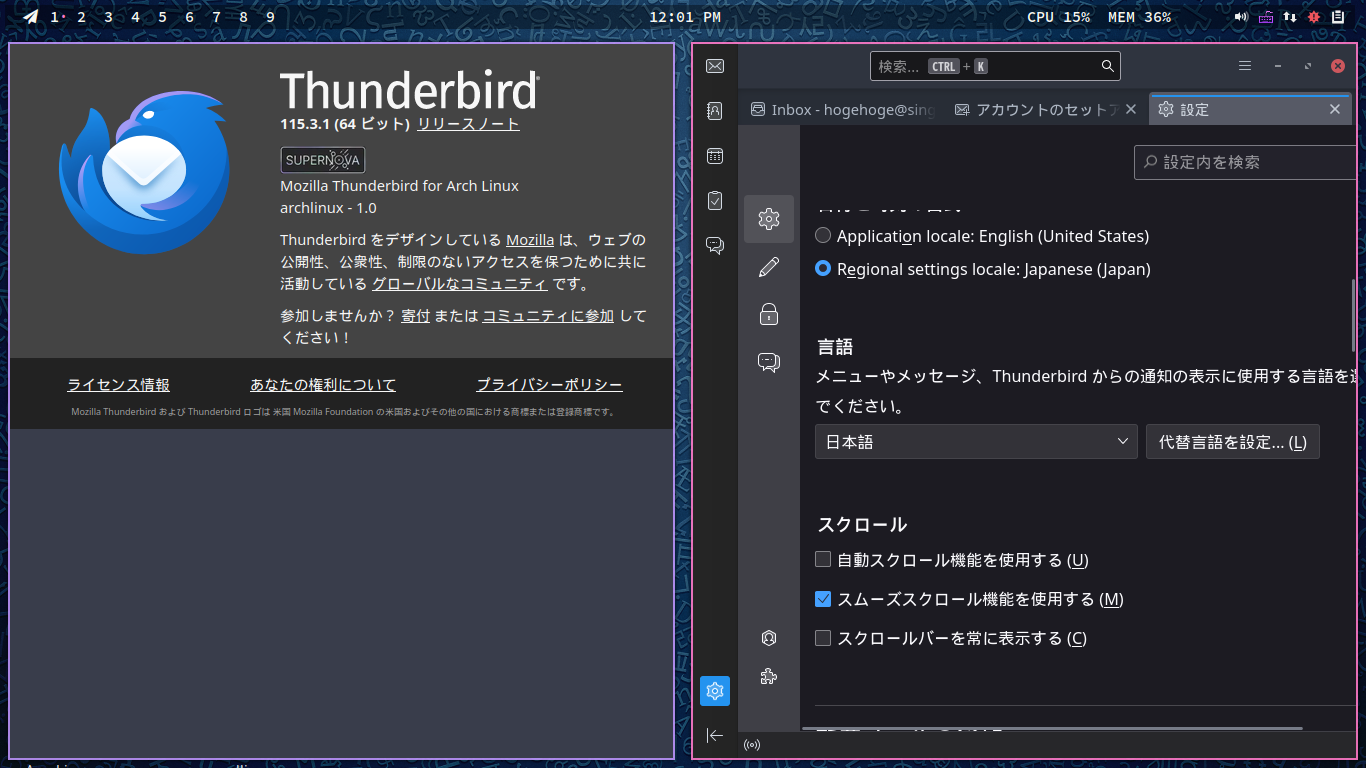Click the online status icon in status bar
The image size is (1366, 768).
[x=752, y=745]
